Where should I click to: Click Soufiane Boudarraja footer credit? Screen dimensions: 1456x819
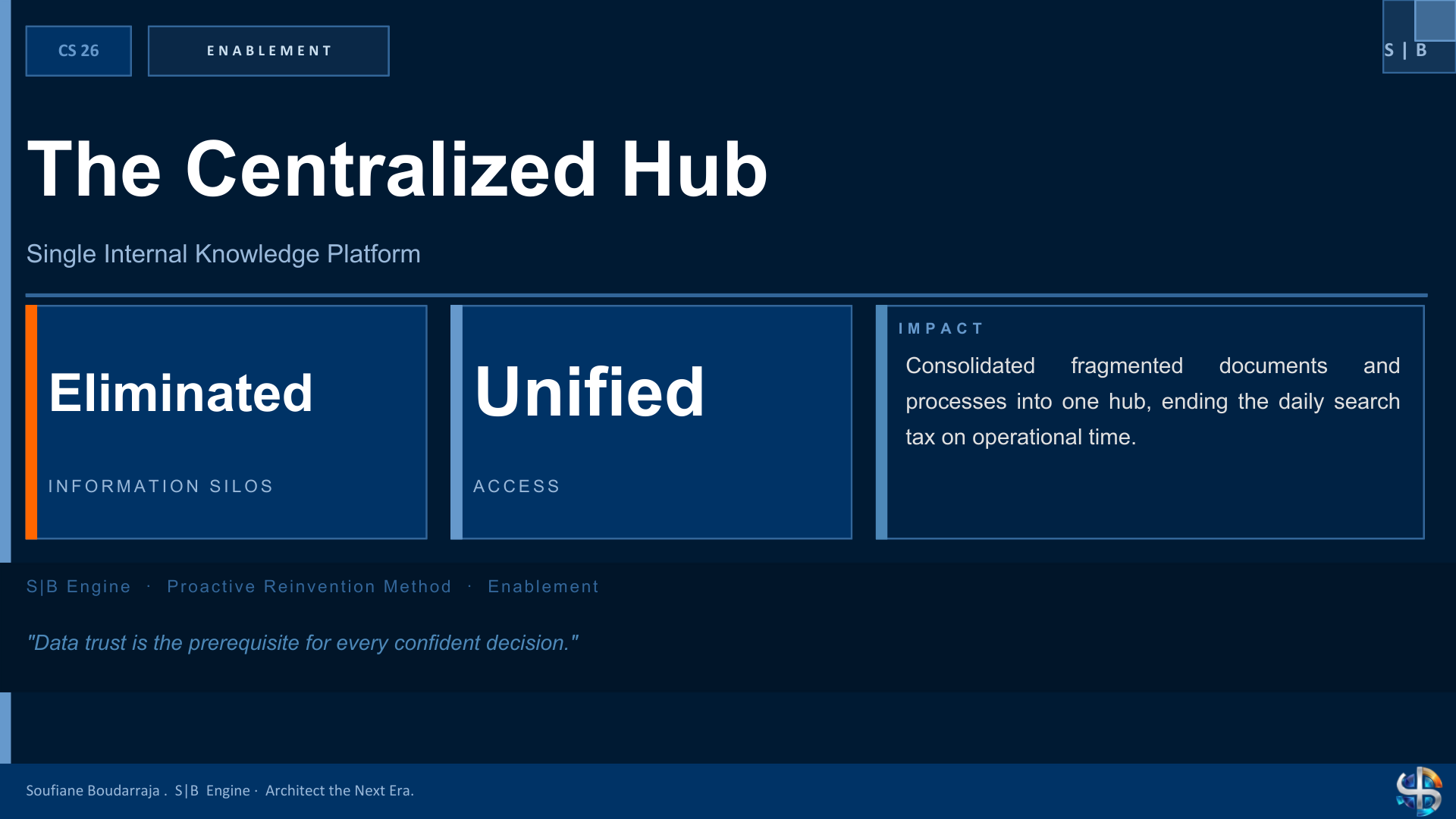[93, 791]
